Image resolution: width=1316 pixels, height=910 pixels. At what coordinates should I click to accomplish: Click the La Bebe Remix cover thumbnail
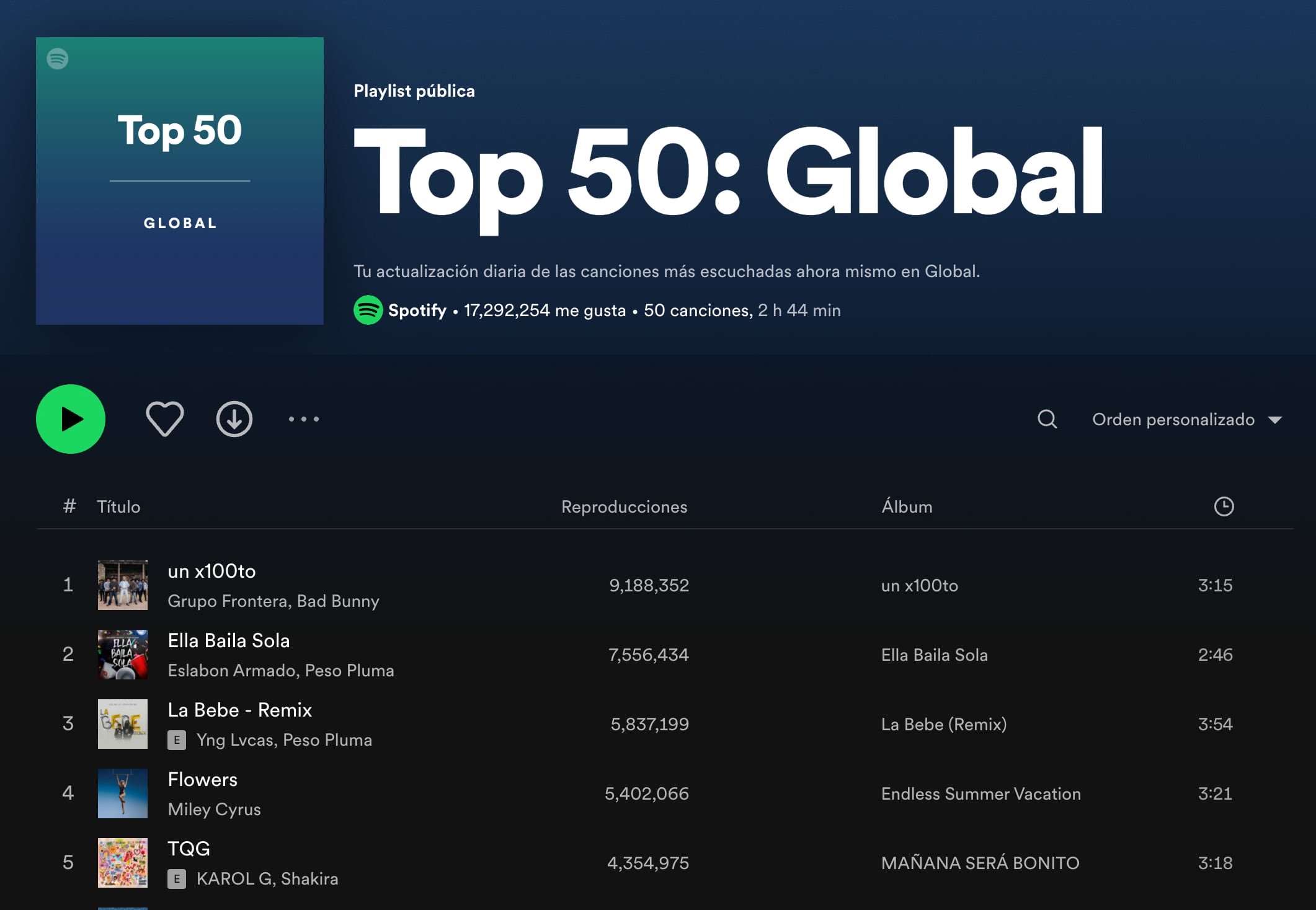click(123, 724)
